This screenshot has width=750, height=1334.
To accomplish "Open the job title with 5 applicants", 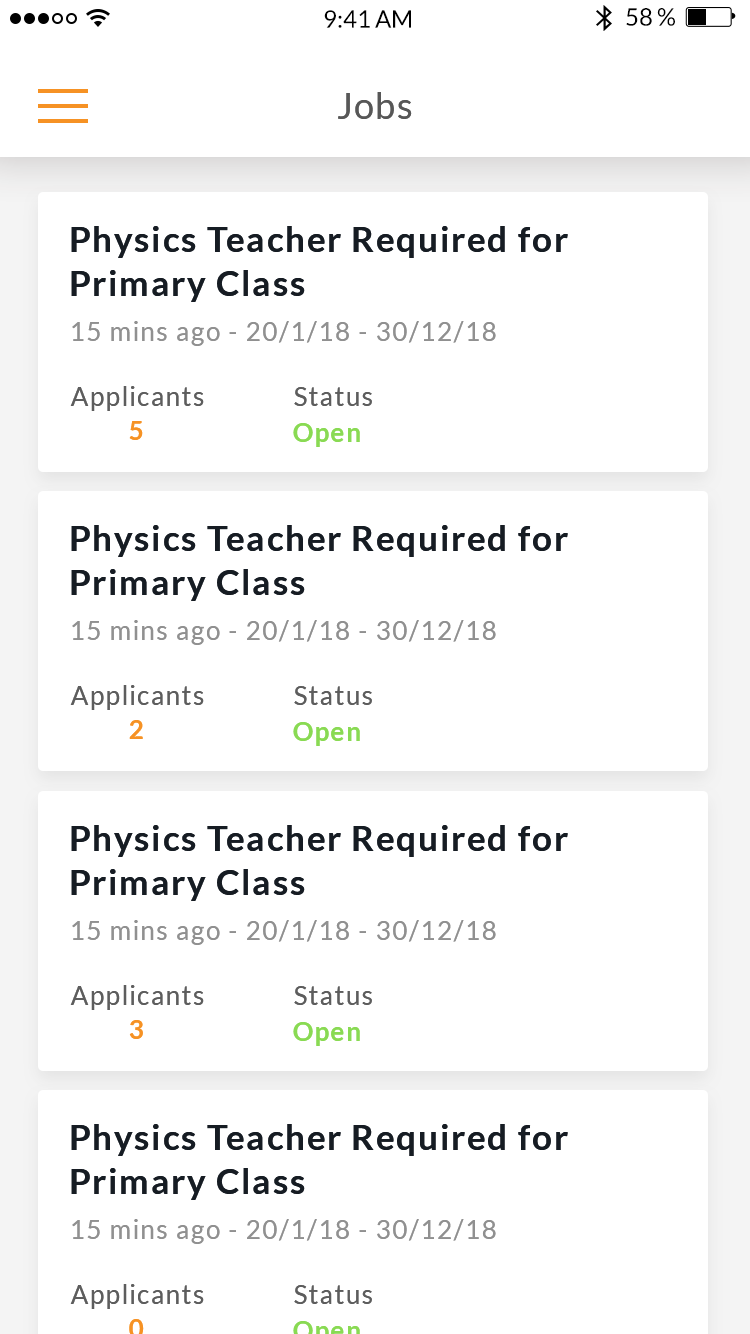I will coord(319,262).
